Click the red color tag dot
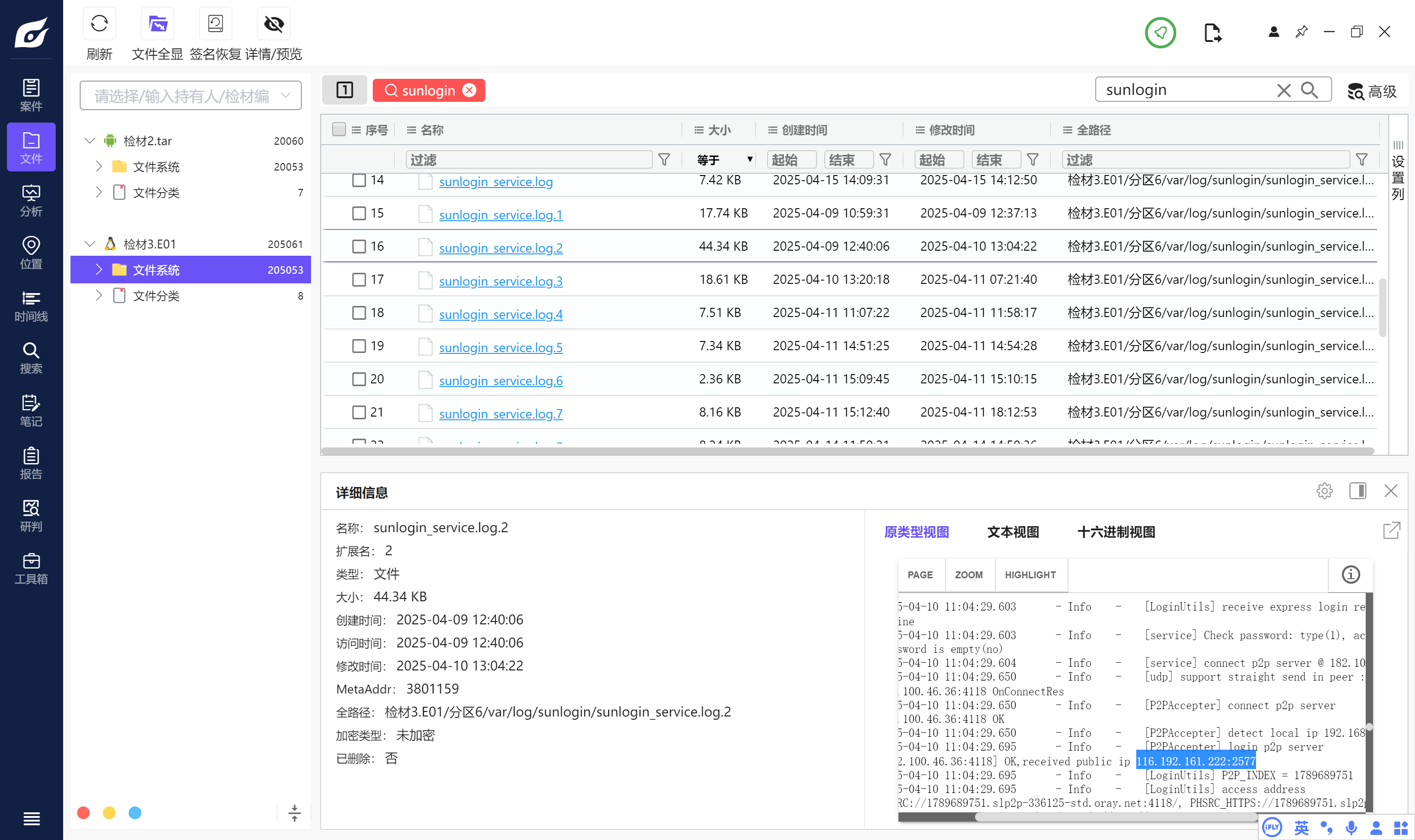This screenshot has height=840, width=1415. (x=83, y=813)
